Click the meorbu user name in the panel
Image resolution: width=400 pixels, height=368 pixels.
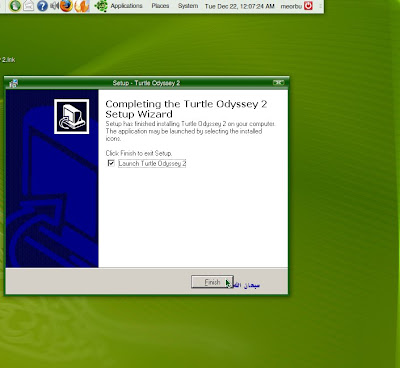click(x=291, y=6)
